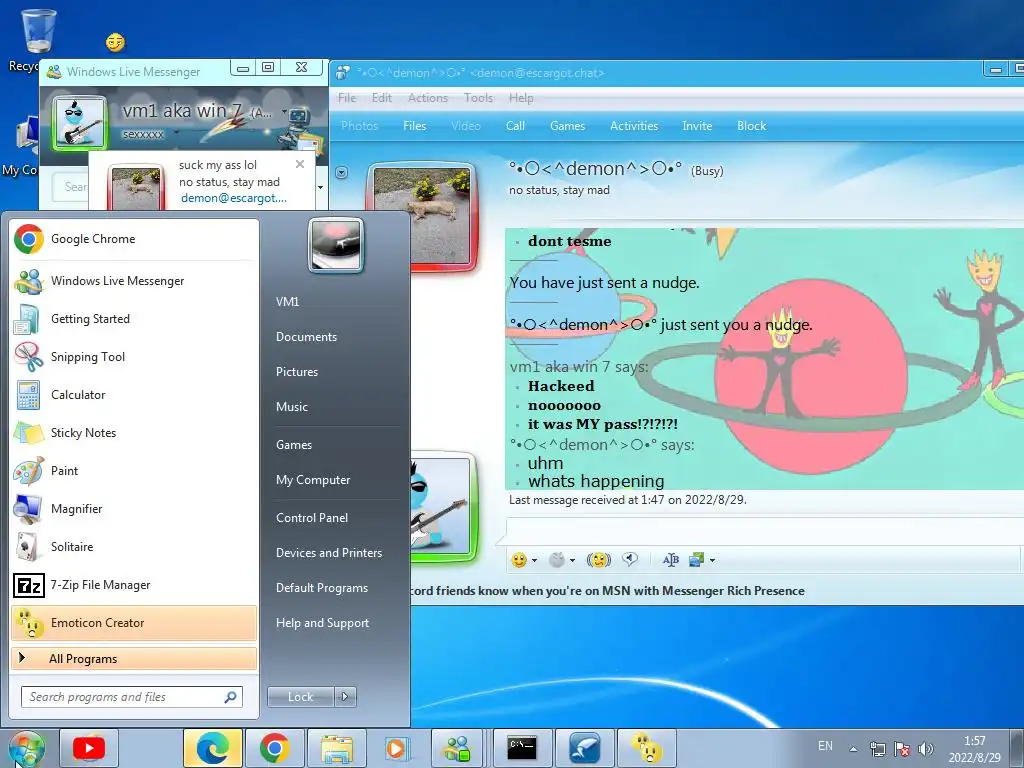Click the user account picture in Start menu
Image resolution: width=1024 pixels, height=768 pixels.
click(x=336, y=245)
